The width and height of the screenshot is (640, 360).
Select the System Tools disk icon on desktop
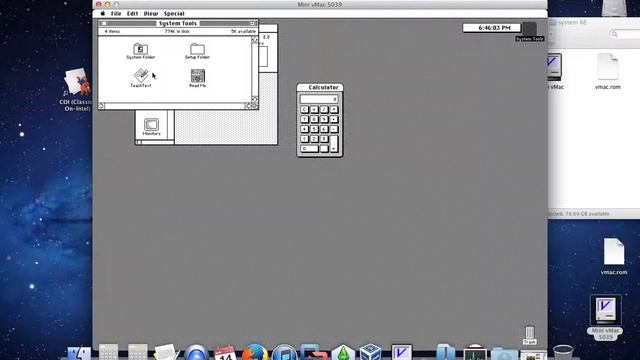(529, 29)
